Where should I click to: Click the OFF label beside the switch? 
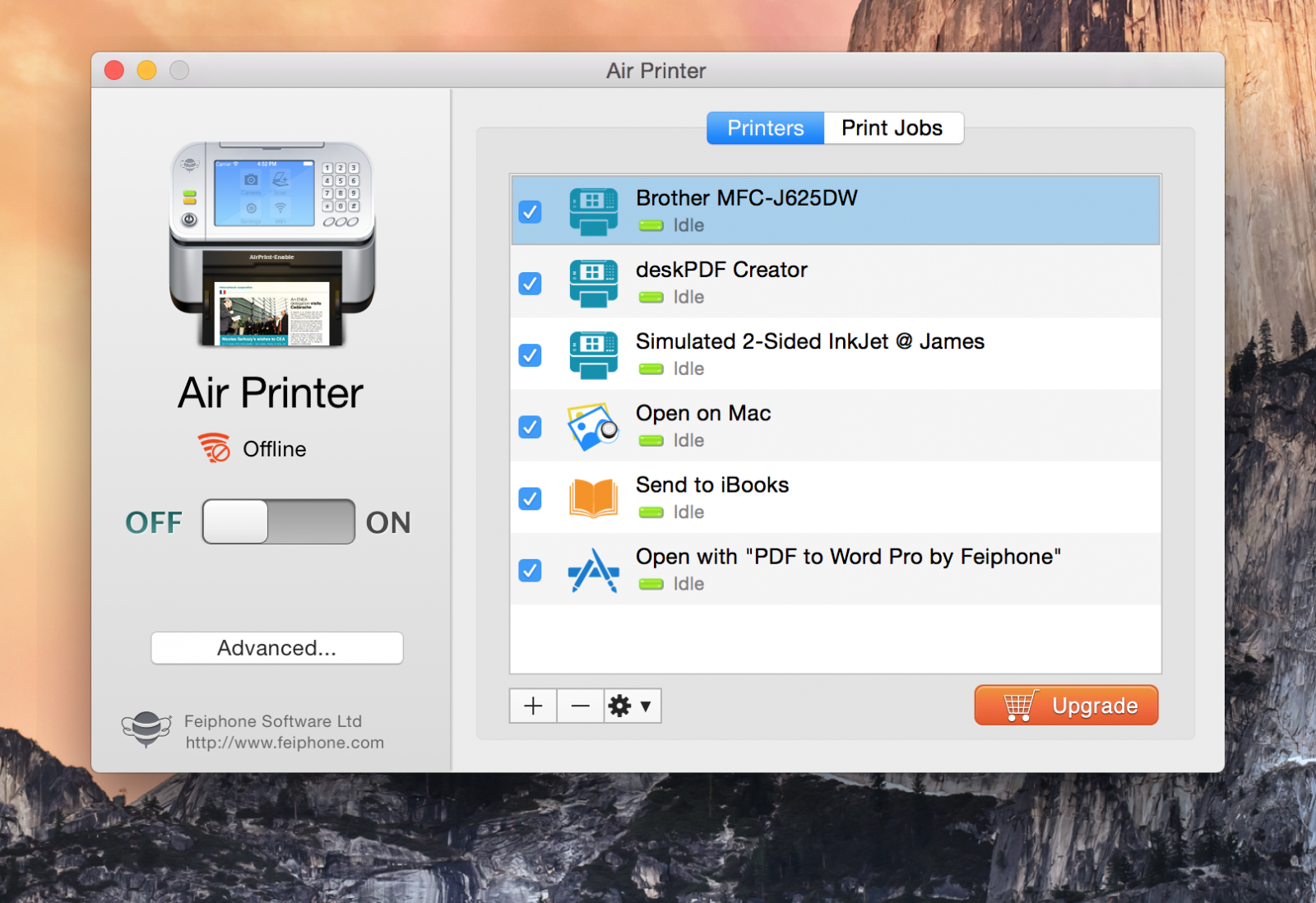pos(154,522)
